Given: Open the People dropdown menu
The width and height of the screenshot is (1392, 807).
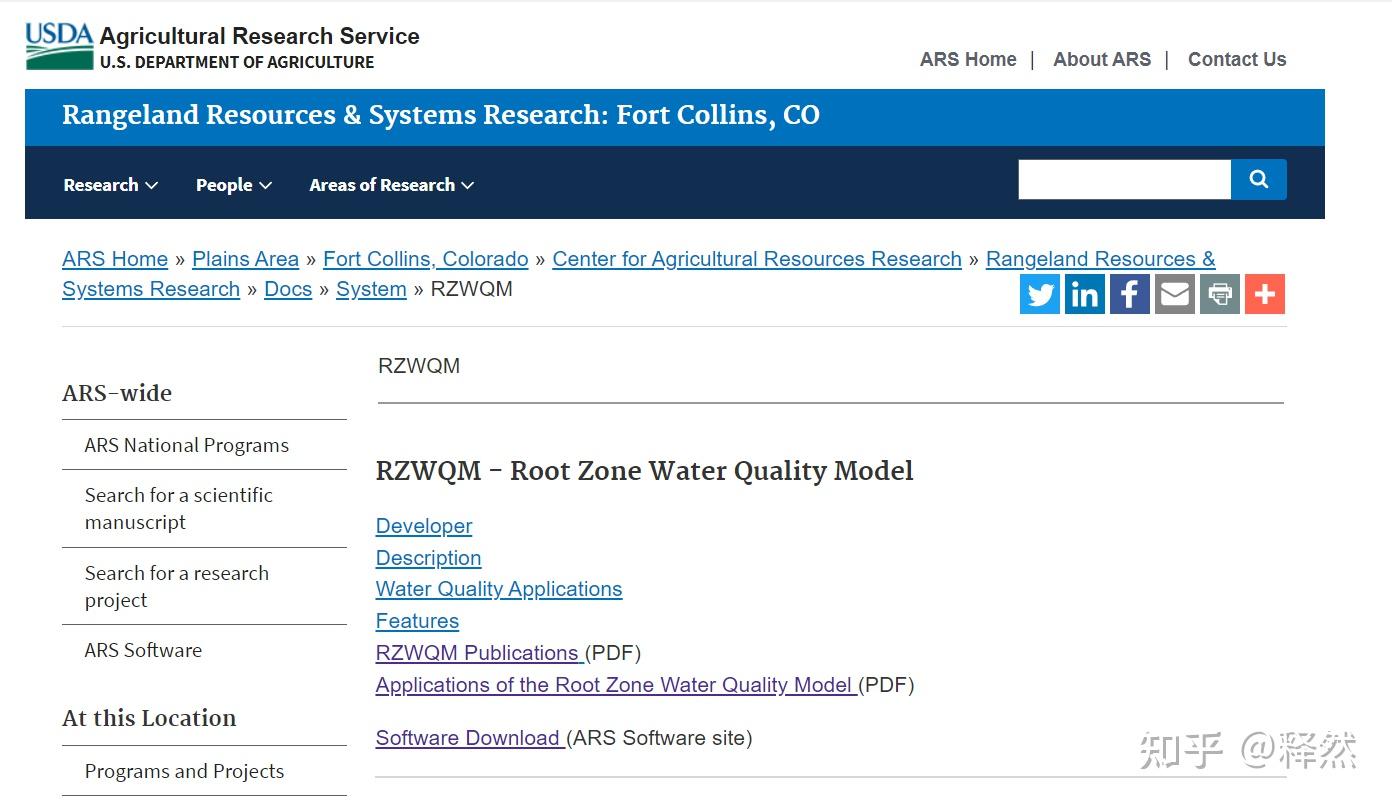Looking at the screenshot, I should tap(234, 185).
